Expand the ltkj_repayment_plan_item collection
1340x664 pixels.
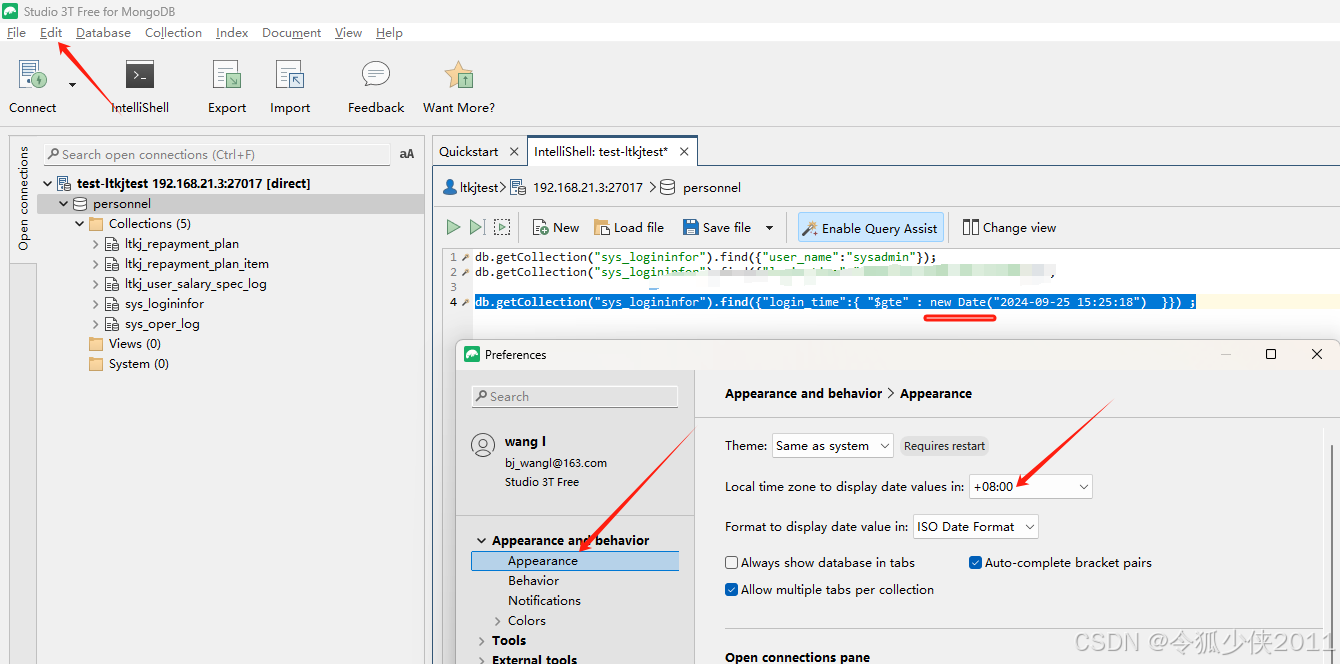[96, 263]
